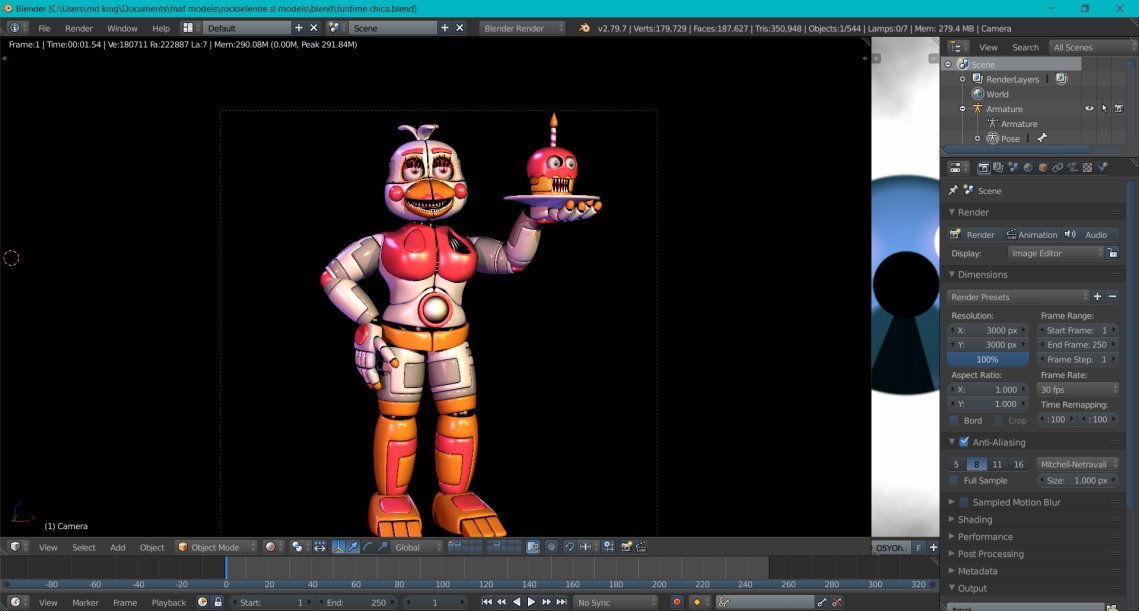Click the Animation render button
Image resolution: width=1139 pixels, height=611 pixels.
(x=1031, y=234)
